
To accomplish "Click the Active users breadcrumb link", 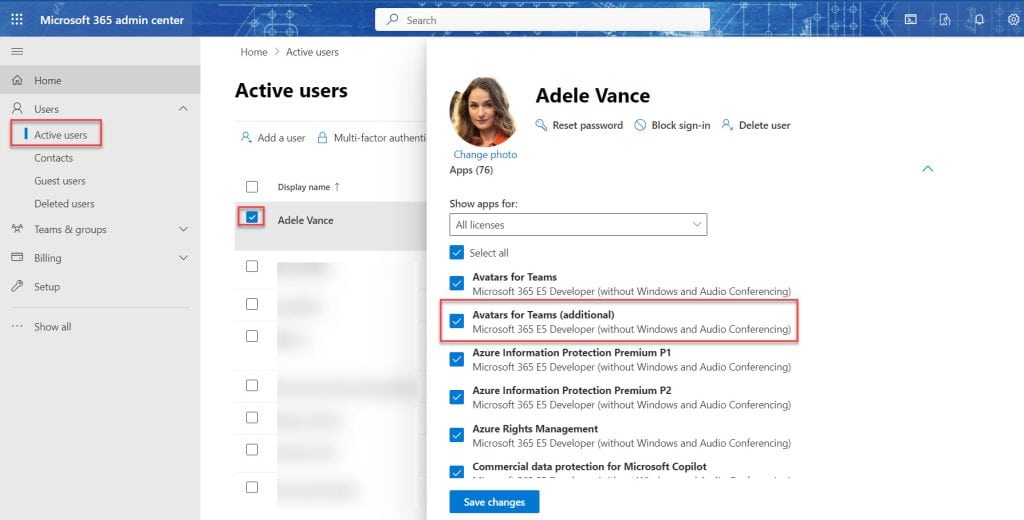I will click(312, 52).
